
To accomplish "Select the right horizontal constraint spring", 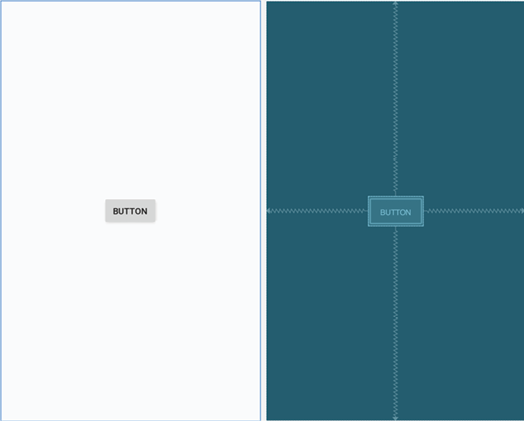I will (x=474, y=211).
